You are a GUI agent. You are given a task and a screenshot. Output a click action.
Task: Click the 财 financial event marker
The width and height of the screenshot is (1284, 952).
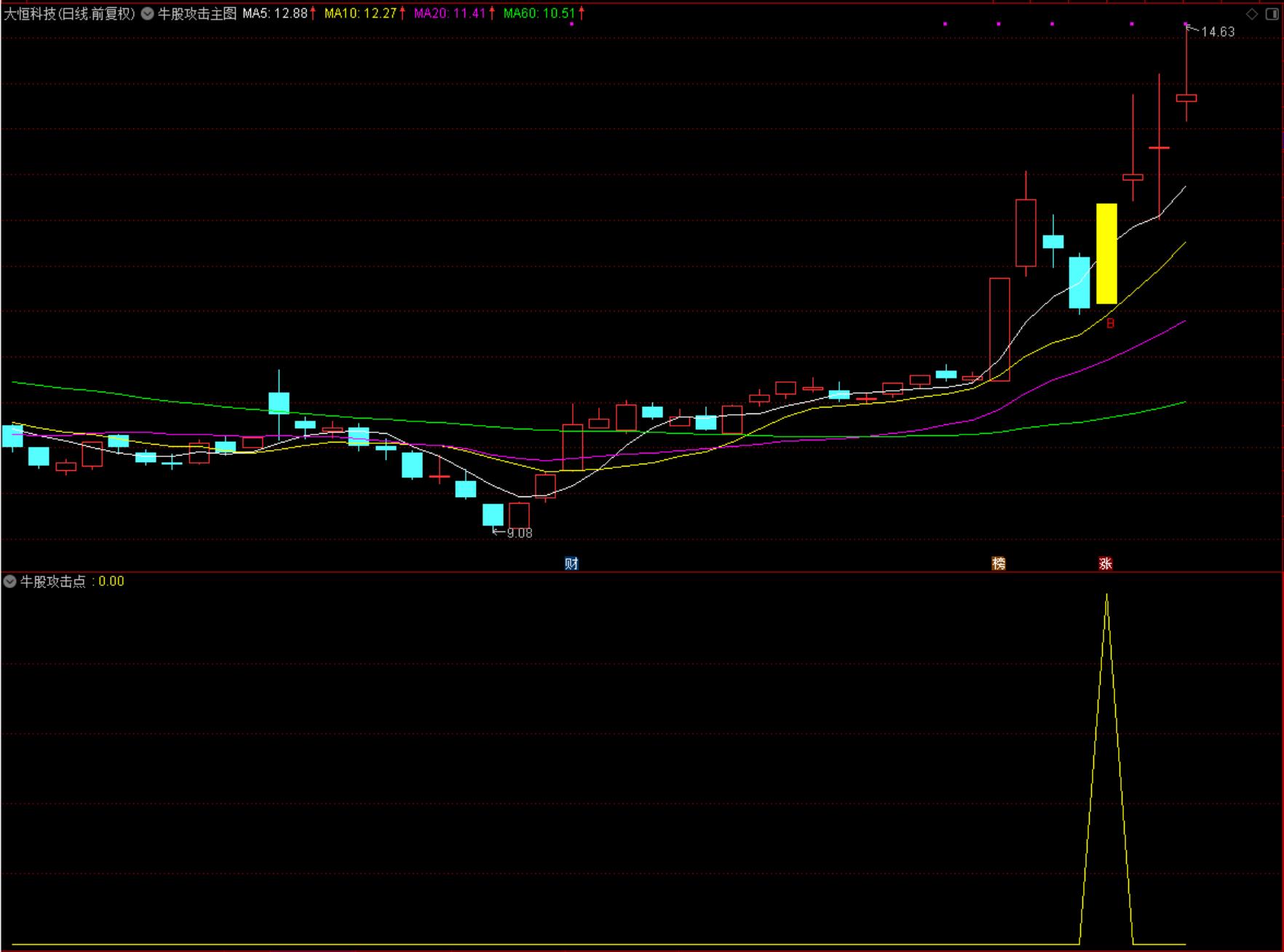pos(571,563)
